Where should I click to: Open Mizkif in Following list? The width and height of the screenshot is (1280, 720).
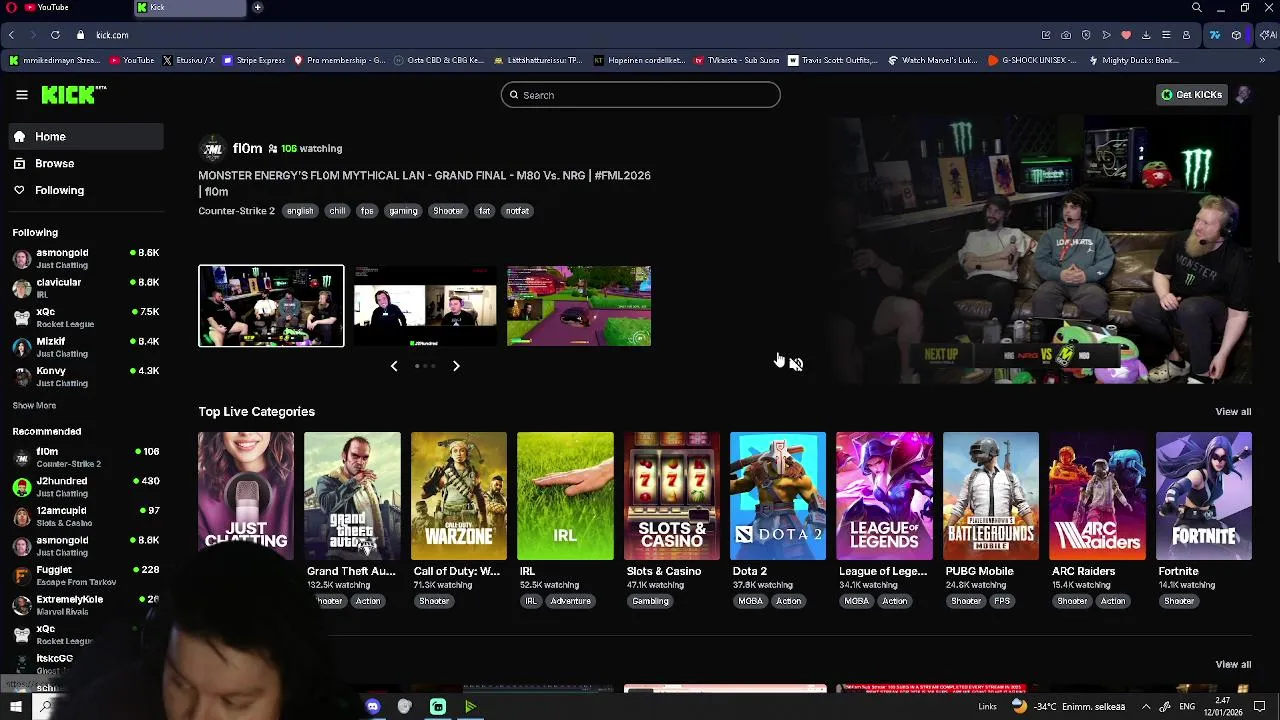click(85, 347)
